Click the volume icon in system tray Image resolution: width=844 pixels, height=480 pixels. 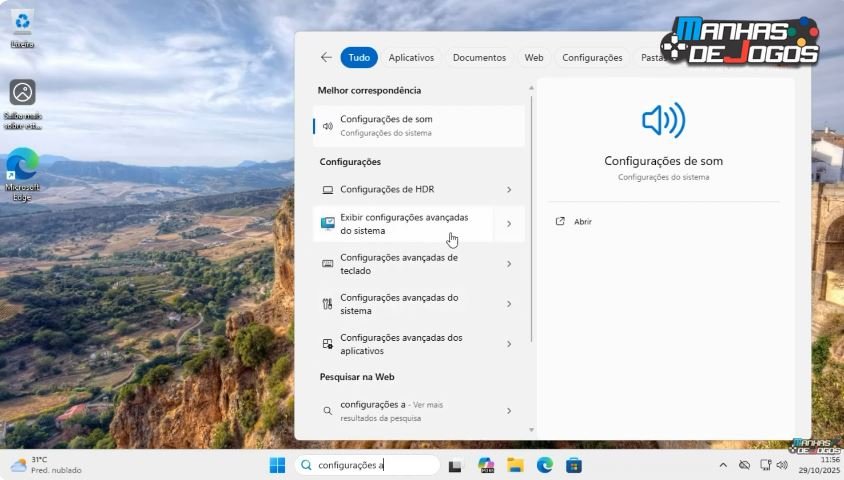point(781,465)
